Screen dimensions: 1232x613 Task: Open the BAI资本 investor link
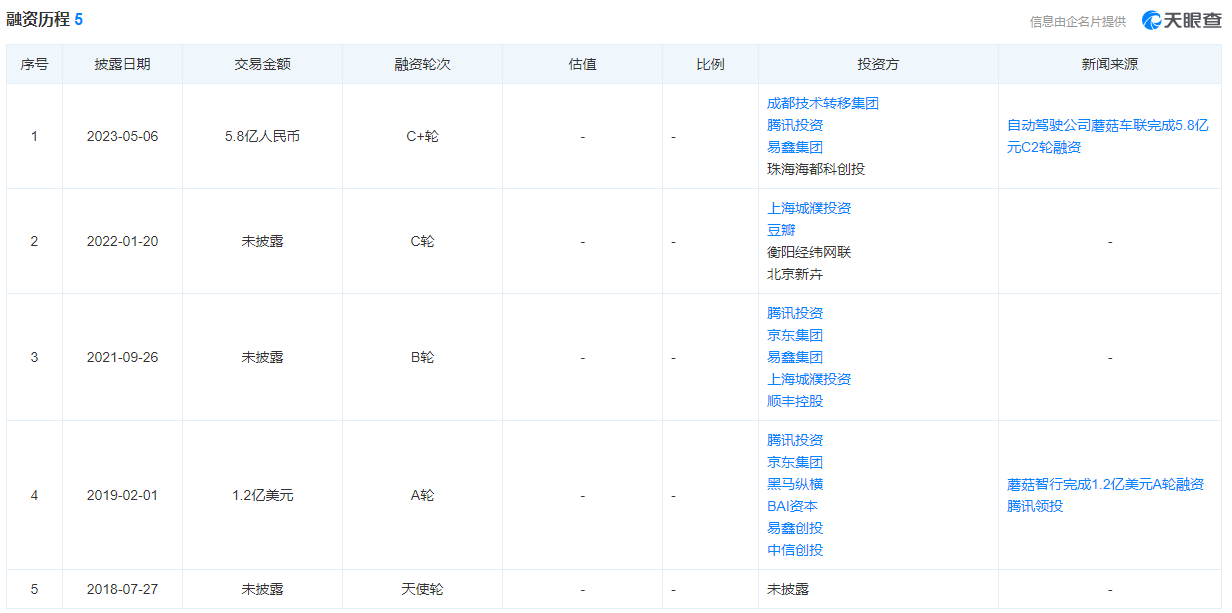792,506
